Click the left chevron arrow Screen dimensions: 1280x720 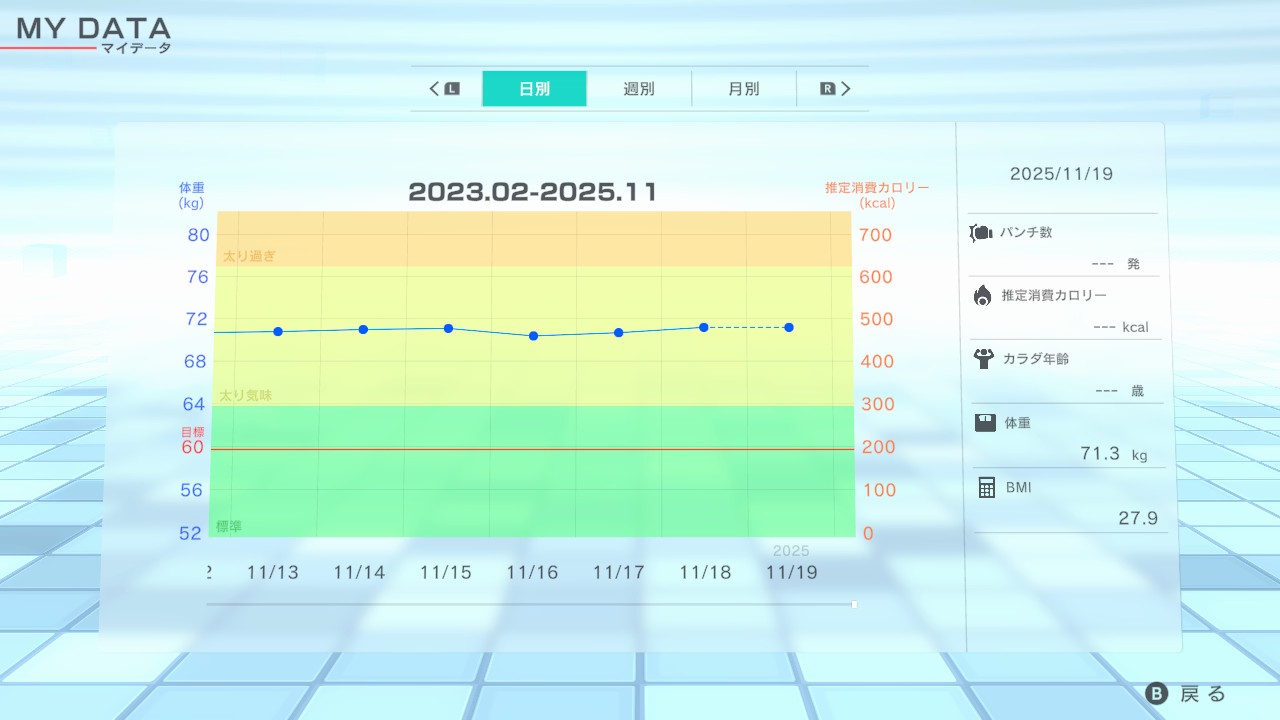(x=435, y=89)
